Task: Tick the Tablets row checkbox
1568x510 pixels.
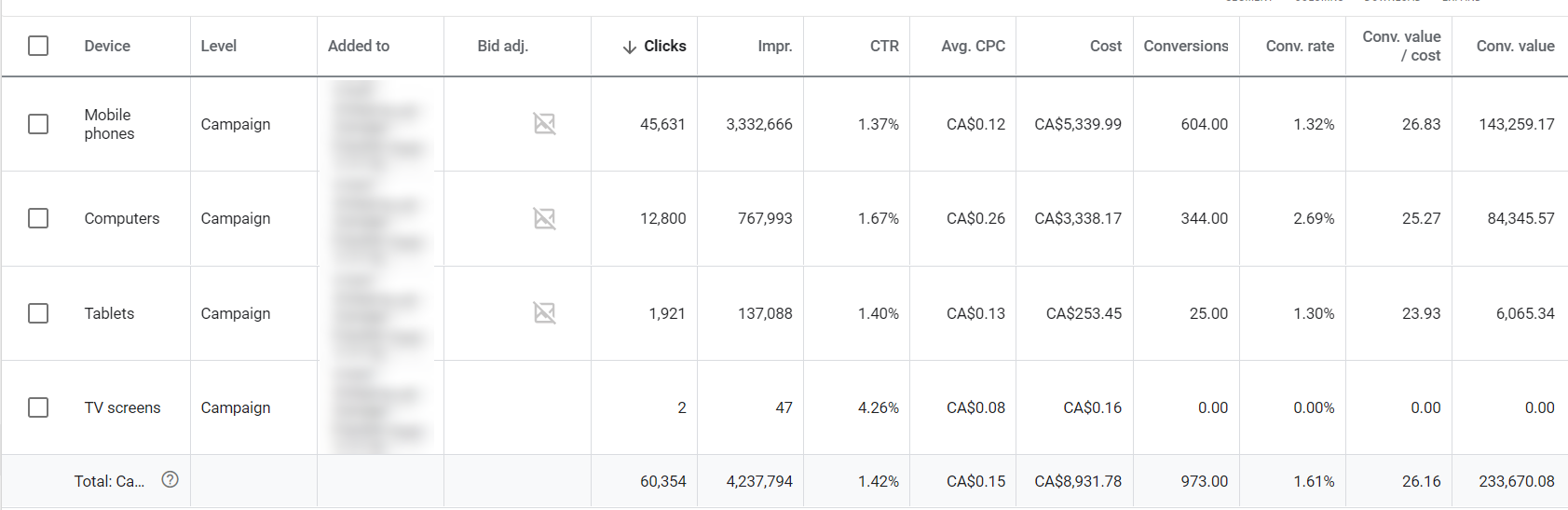Action: (38, 313)
